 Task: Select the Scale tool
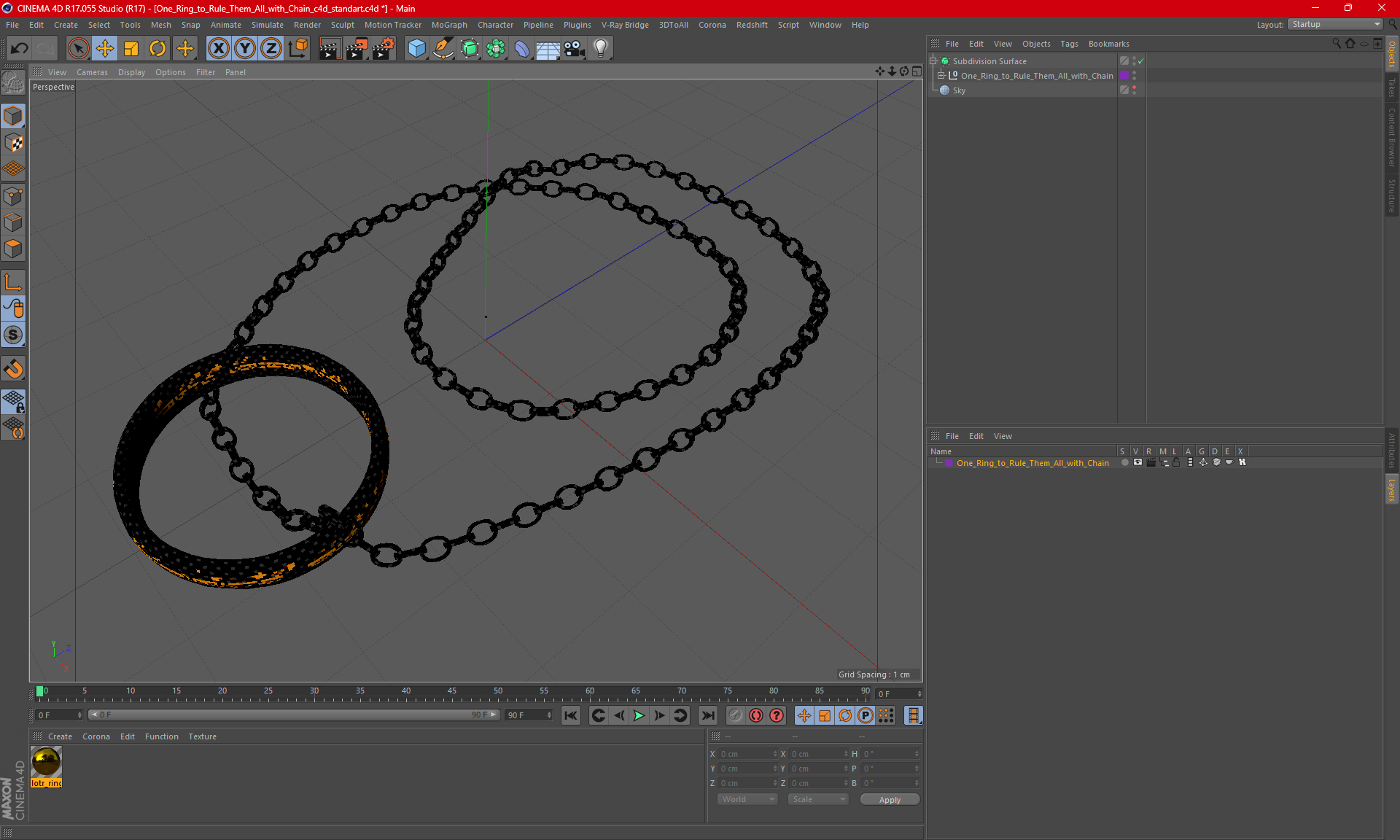click(x=131, y=48)
